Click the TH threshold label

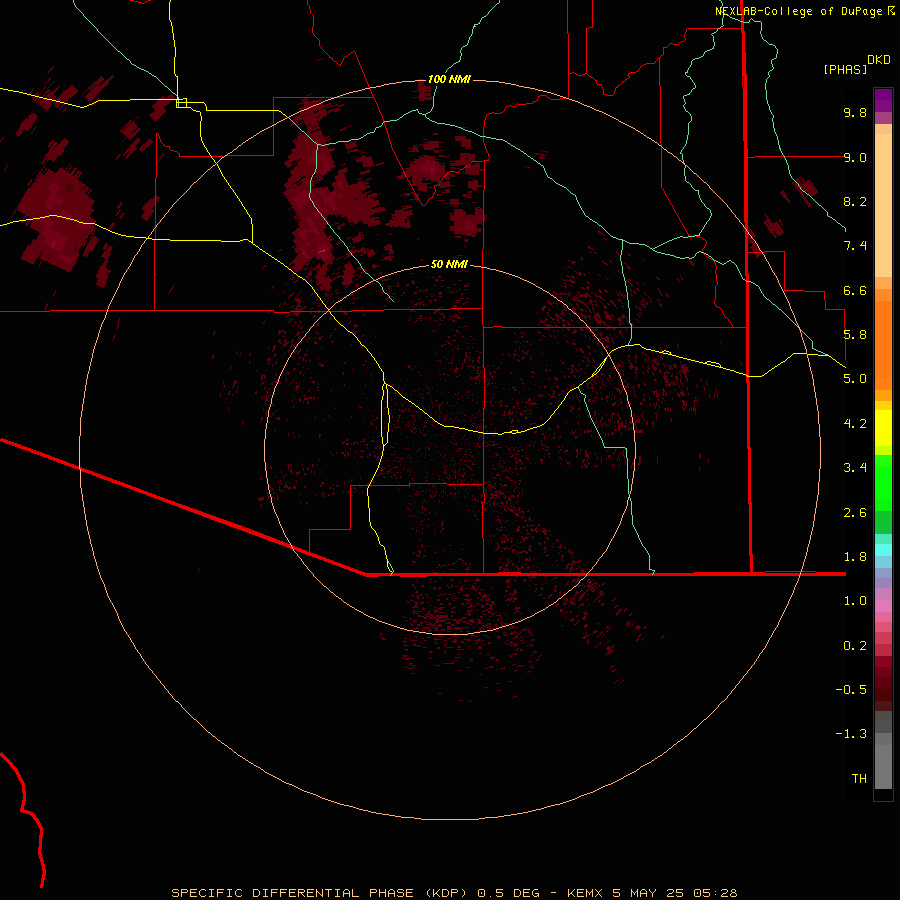(x=859, y=779)
